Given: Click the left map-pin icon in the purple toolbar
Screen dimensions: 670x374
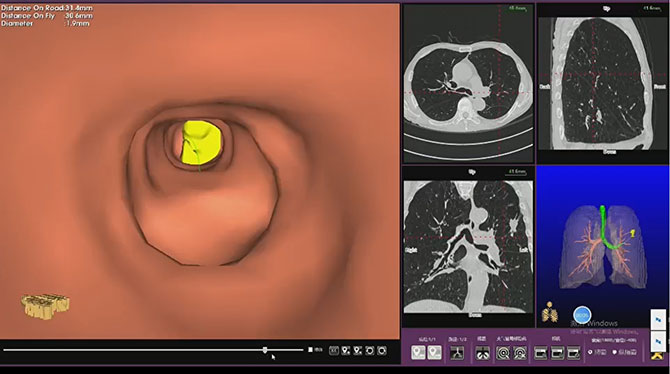Looking at the screenshot, I should [x=418, y=352].
